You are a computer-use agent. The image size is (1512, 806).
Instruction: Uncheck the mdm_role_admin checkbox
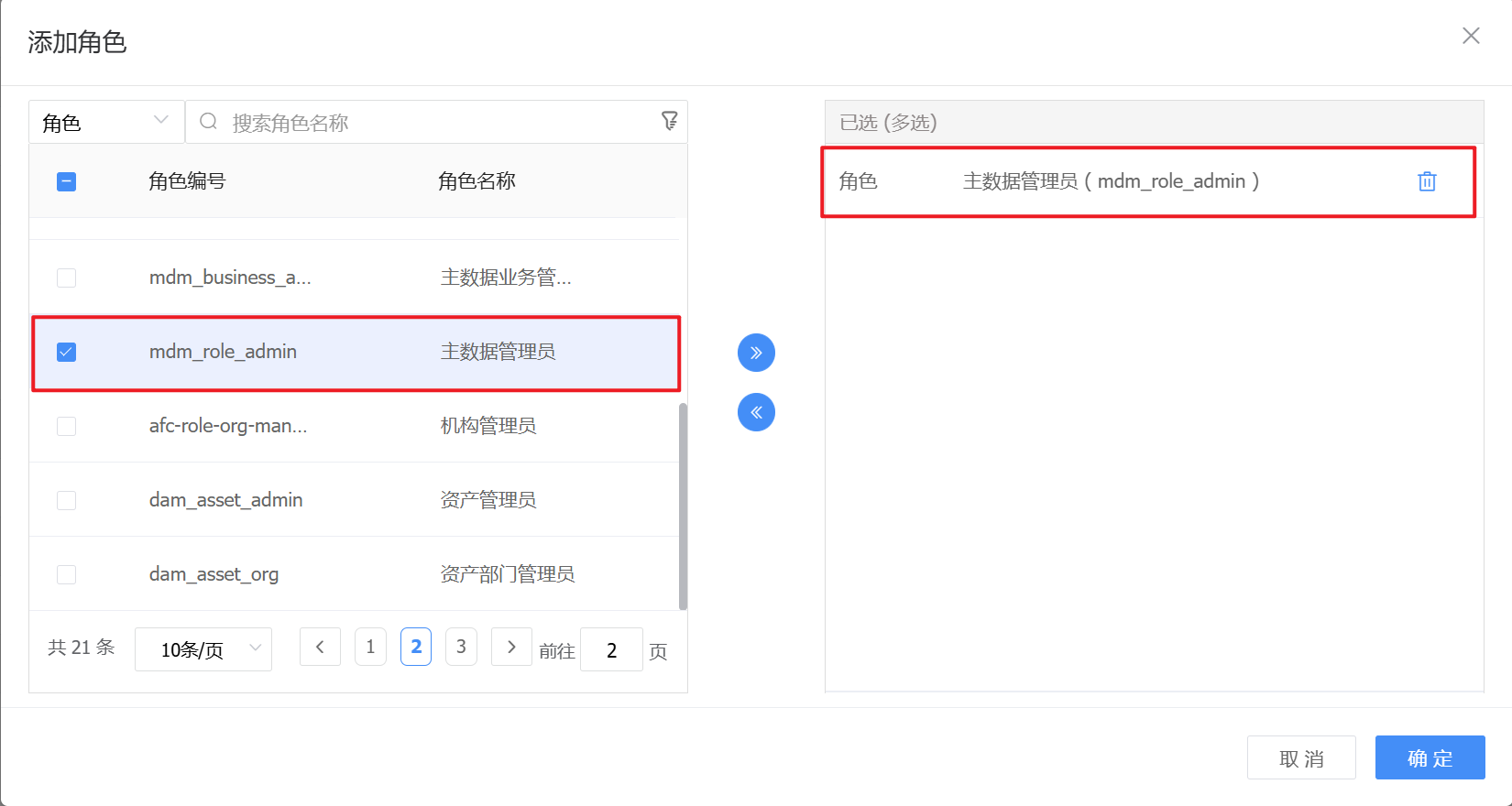pos(67,353)
